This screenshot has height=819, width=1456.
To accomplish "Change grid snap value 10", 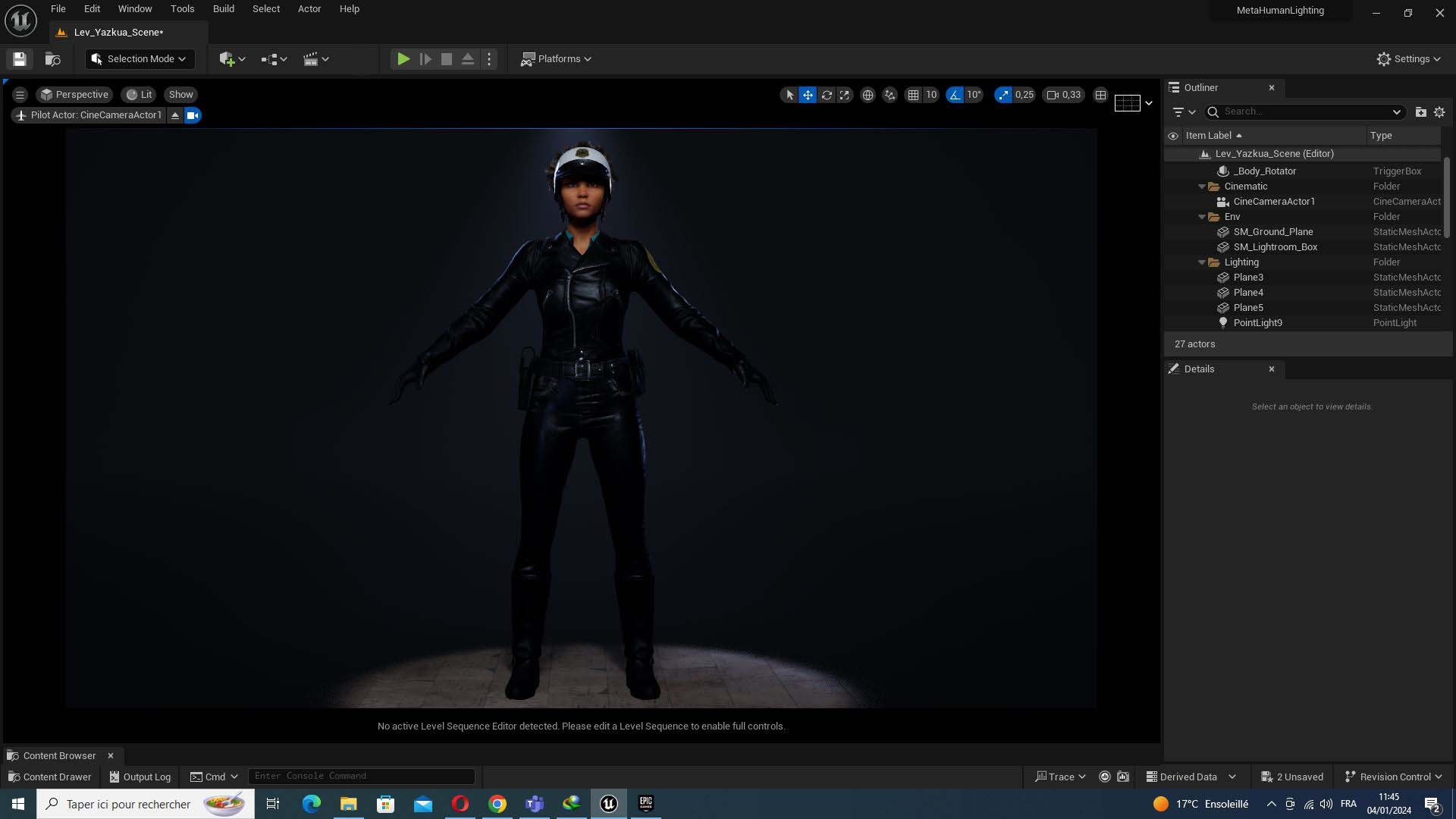I will coord(931,95).
